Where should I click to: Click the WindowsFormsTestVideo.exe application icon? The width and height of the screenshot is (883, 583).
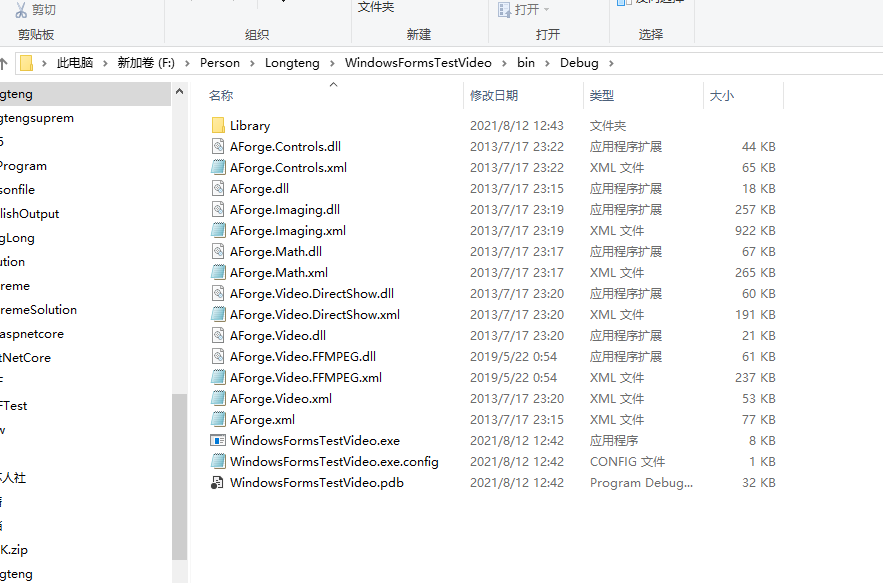point(218,440)
